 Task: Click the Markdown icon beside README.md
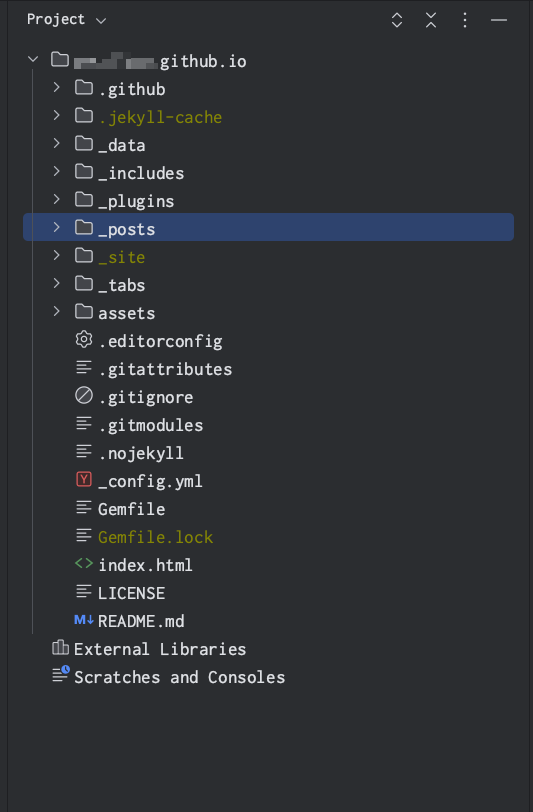click(83, 619)
